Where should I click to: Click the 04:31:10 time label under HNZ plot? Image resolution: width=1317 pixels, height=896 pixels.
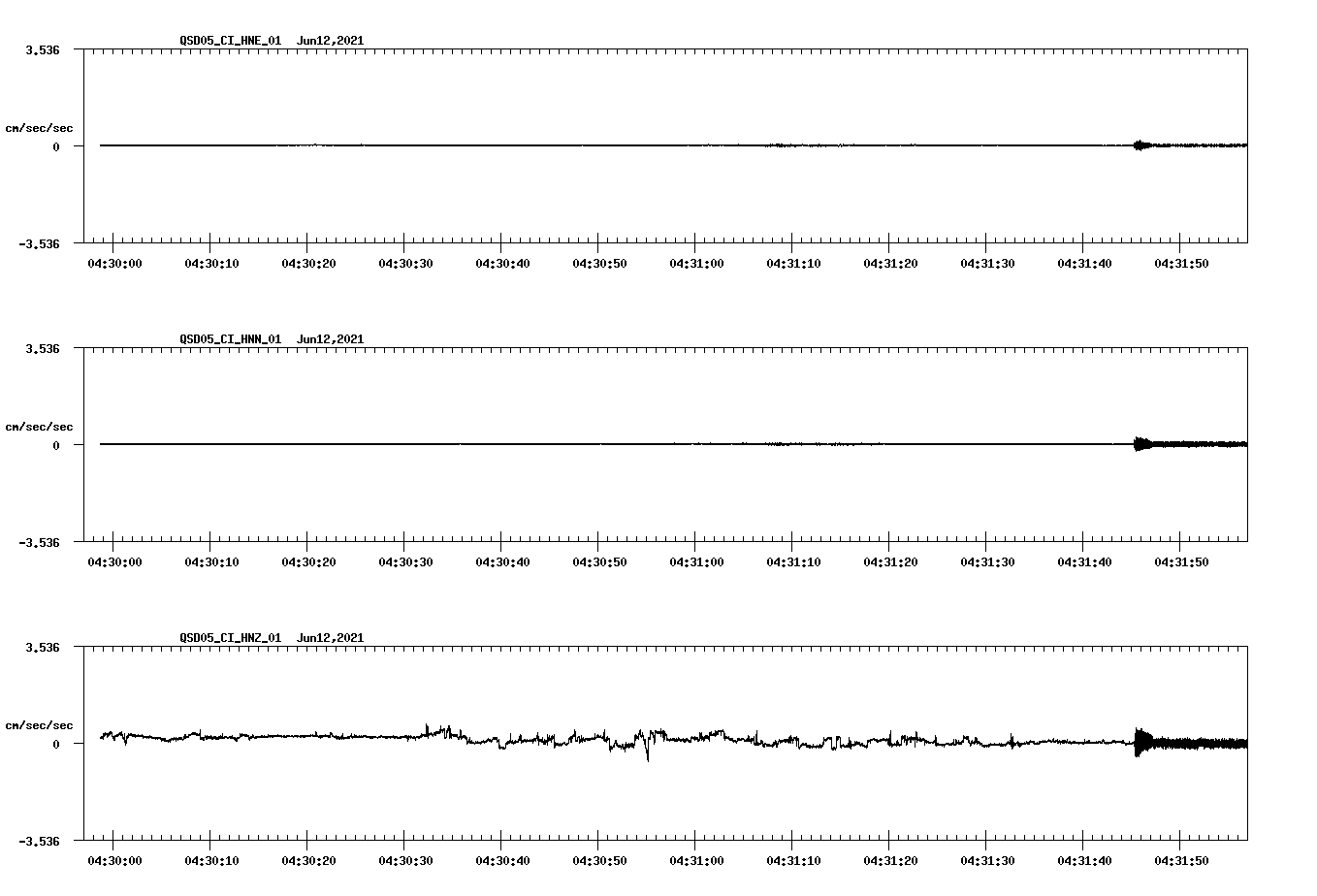pyautogui.click(x=793, y=861)
